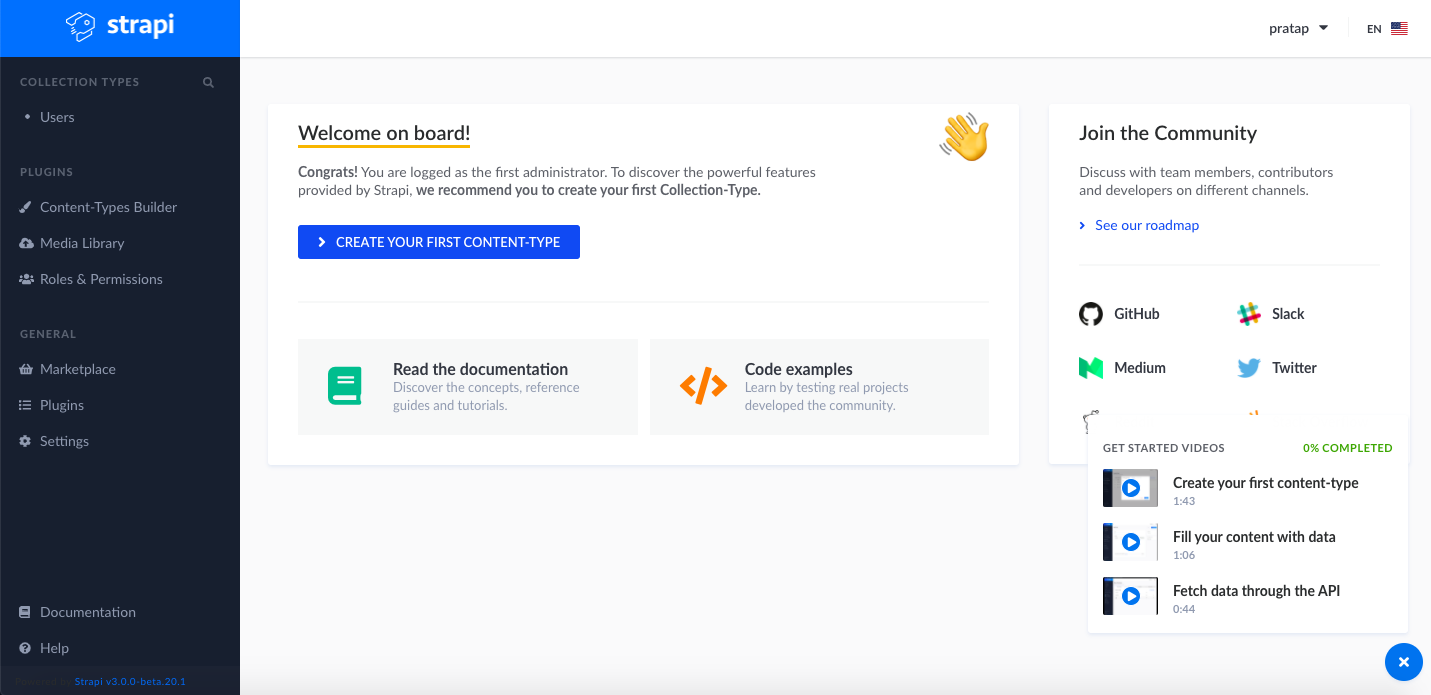Screen dimensions: 1431x695
Task: Play the Fetch data through the API video
Action: click(x=1131, y=596)
